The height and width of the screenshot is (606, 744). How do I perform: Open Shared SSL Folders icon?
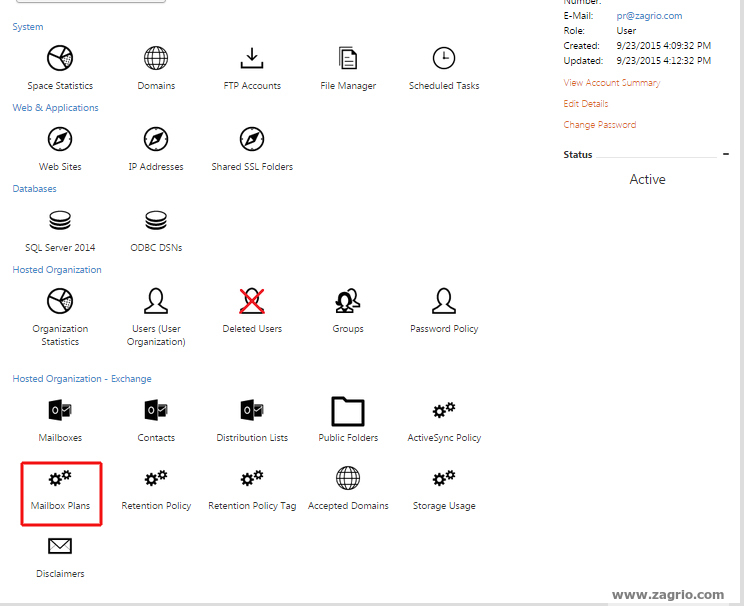(252, 139)
